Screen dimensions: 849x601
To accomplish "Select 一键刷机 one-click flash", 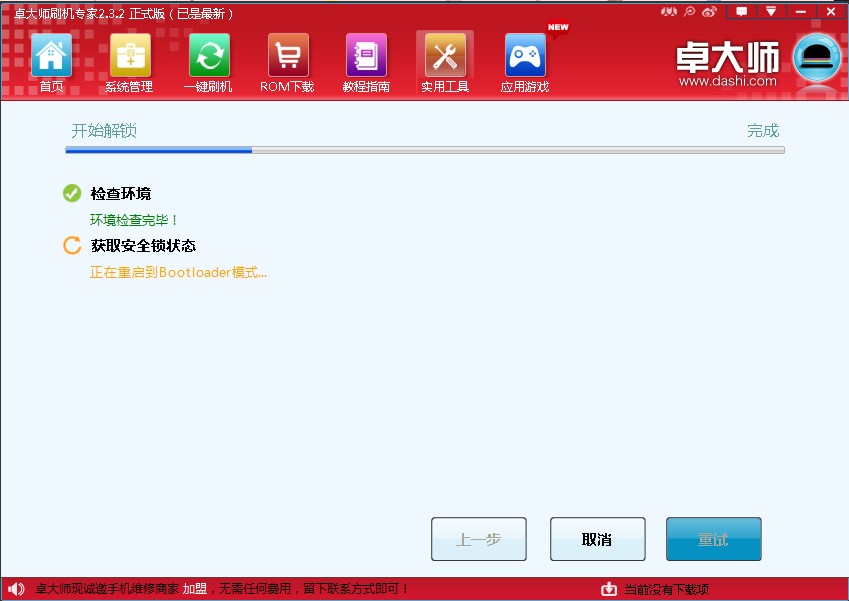I will (x=209, y=56).
